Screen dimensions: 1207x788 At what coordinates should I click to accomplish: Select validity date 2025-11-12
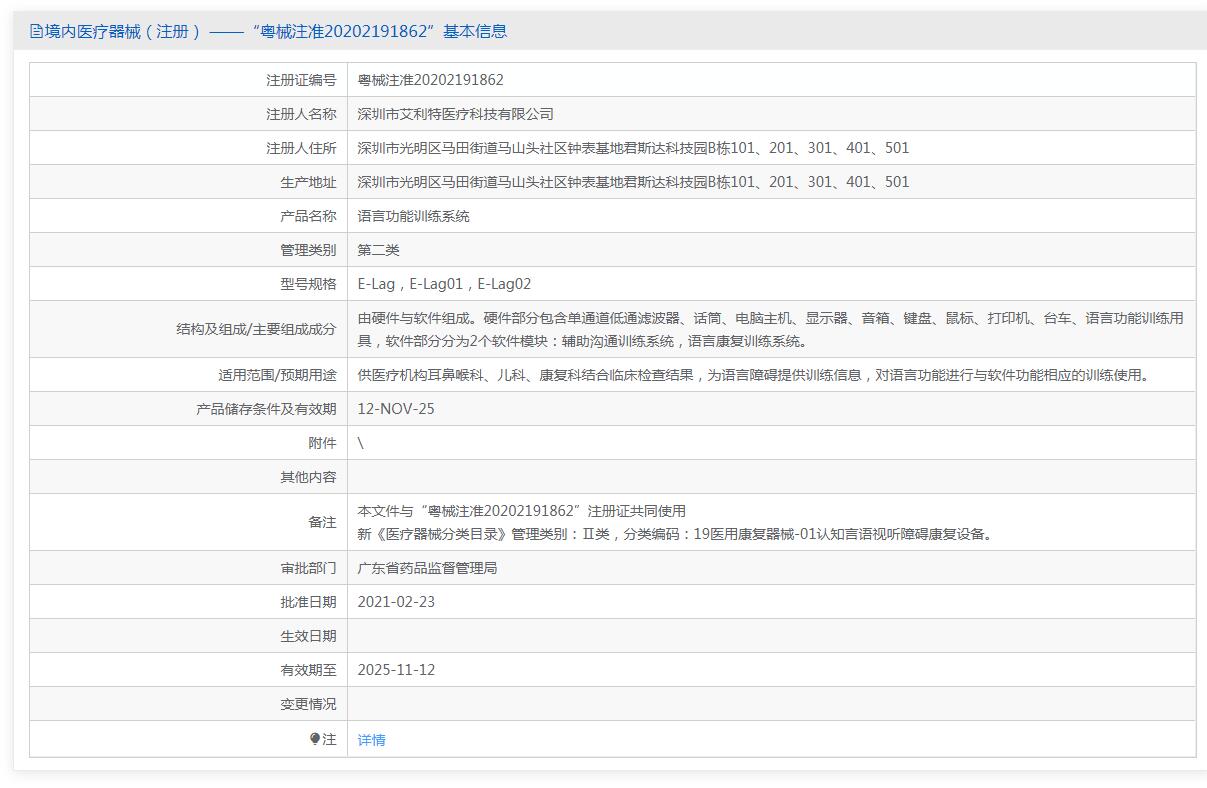396,670
